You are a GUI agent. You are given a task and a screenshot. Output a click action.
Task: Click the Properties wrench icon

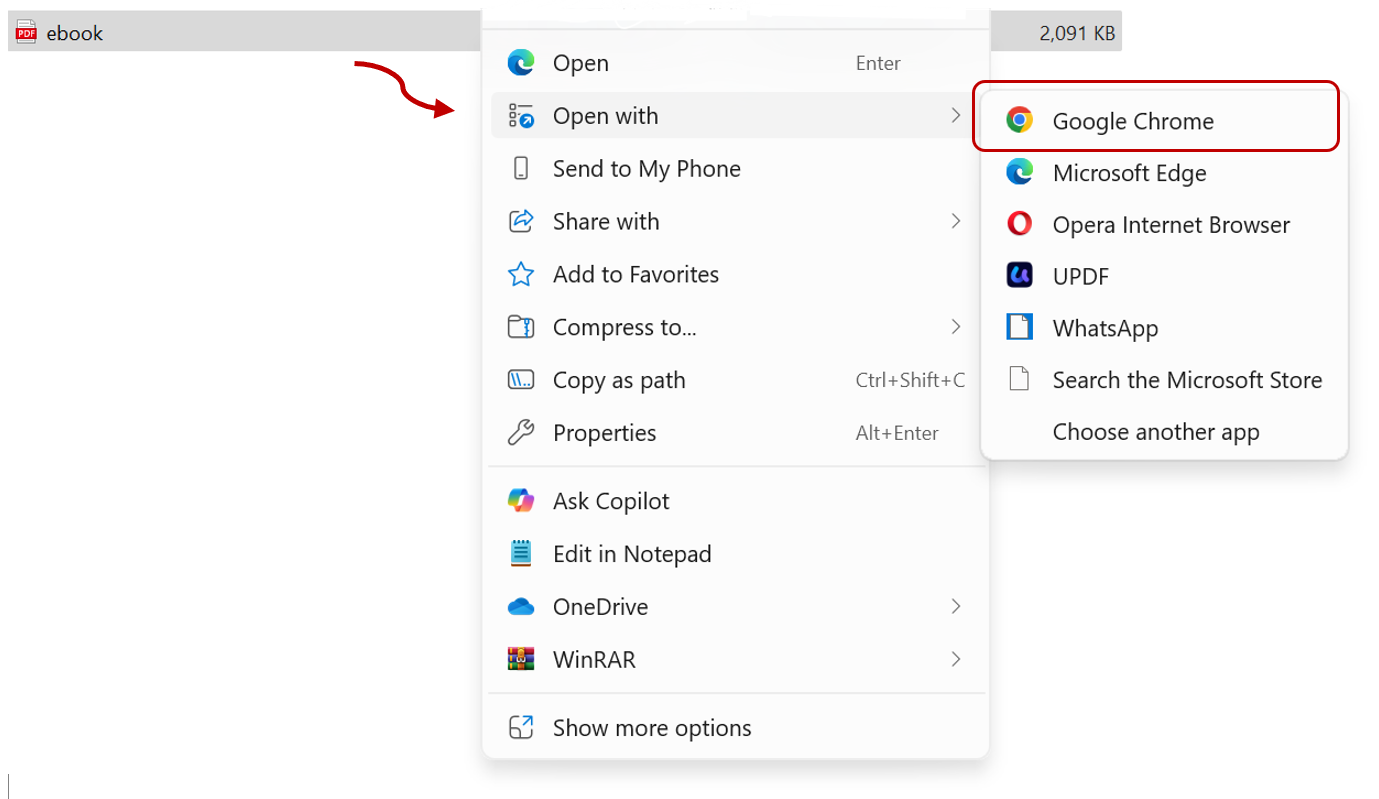521,433
